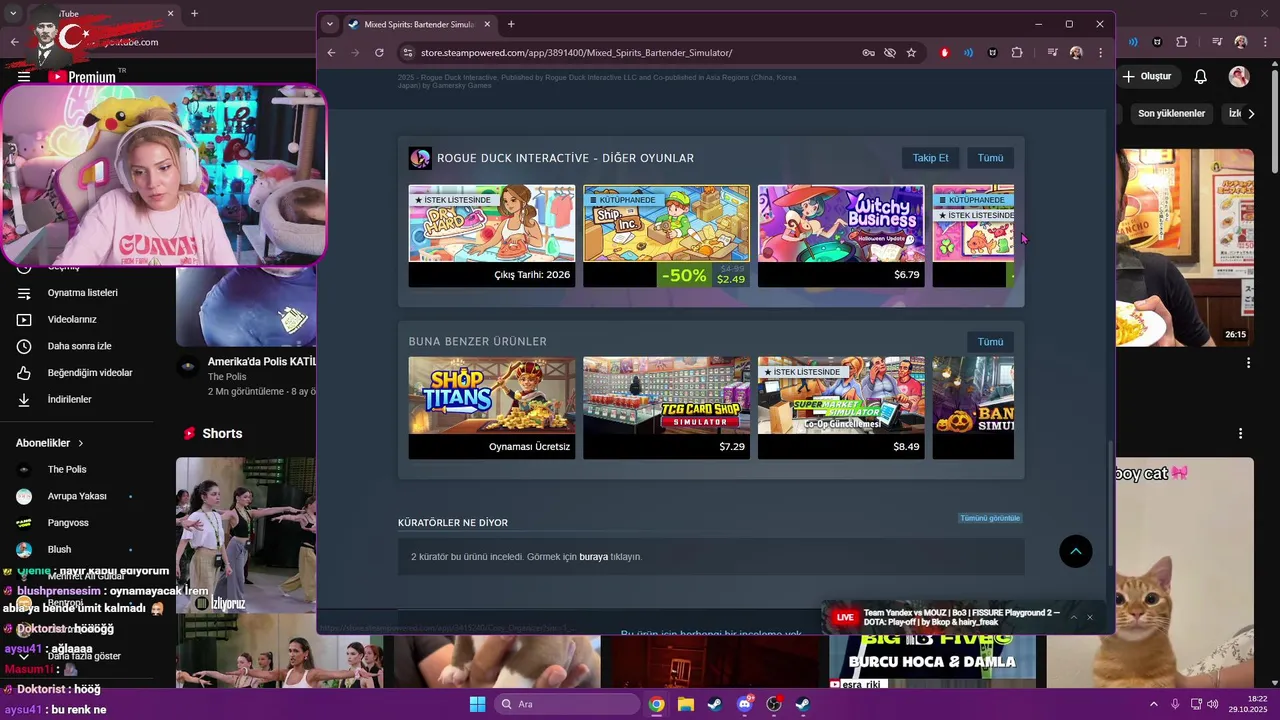Open the Supermarket Simulator game card
The height and width of the screenshot is (720, 1280).
(x=840, y=408)
